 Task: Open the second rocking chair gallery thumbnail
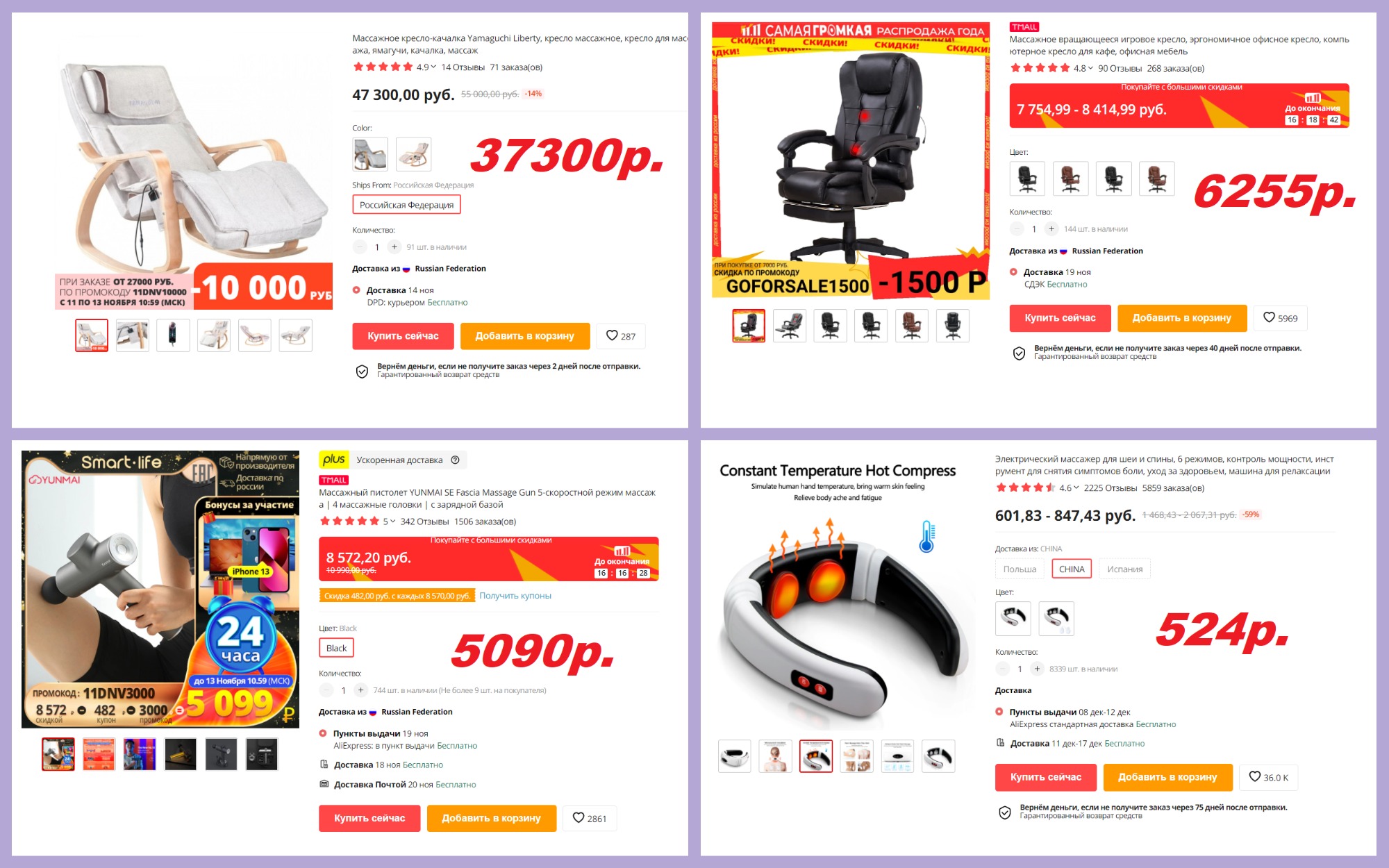(x=132, y=335)
